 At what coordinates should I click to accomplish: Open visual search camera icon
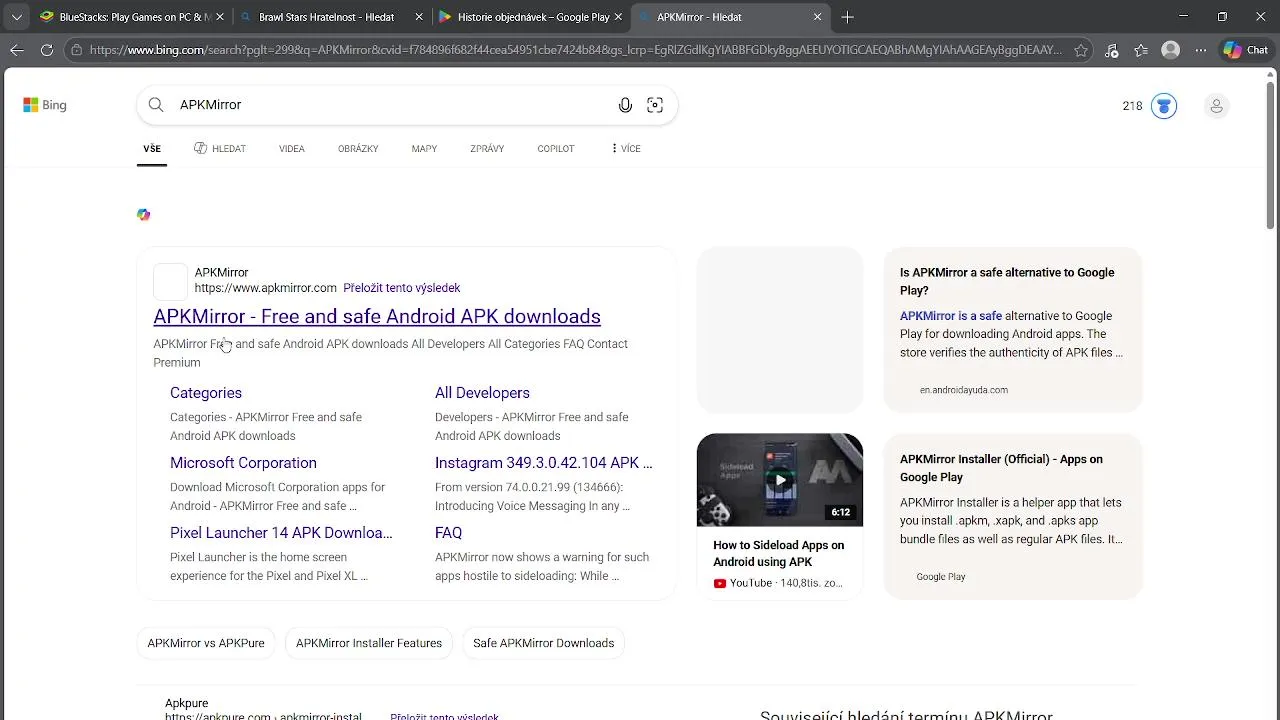click(655, 105)
